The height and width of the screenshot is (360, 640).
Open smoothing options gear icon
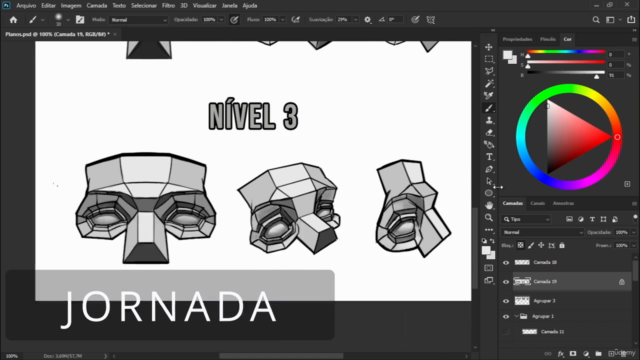(x=367, y=20)
